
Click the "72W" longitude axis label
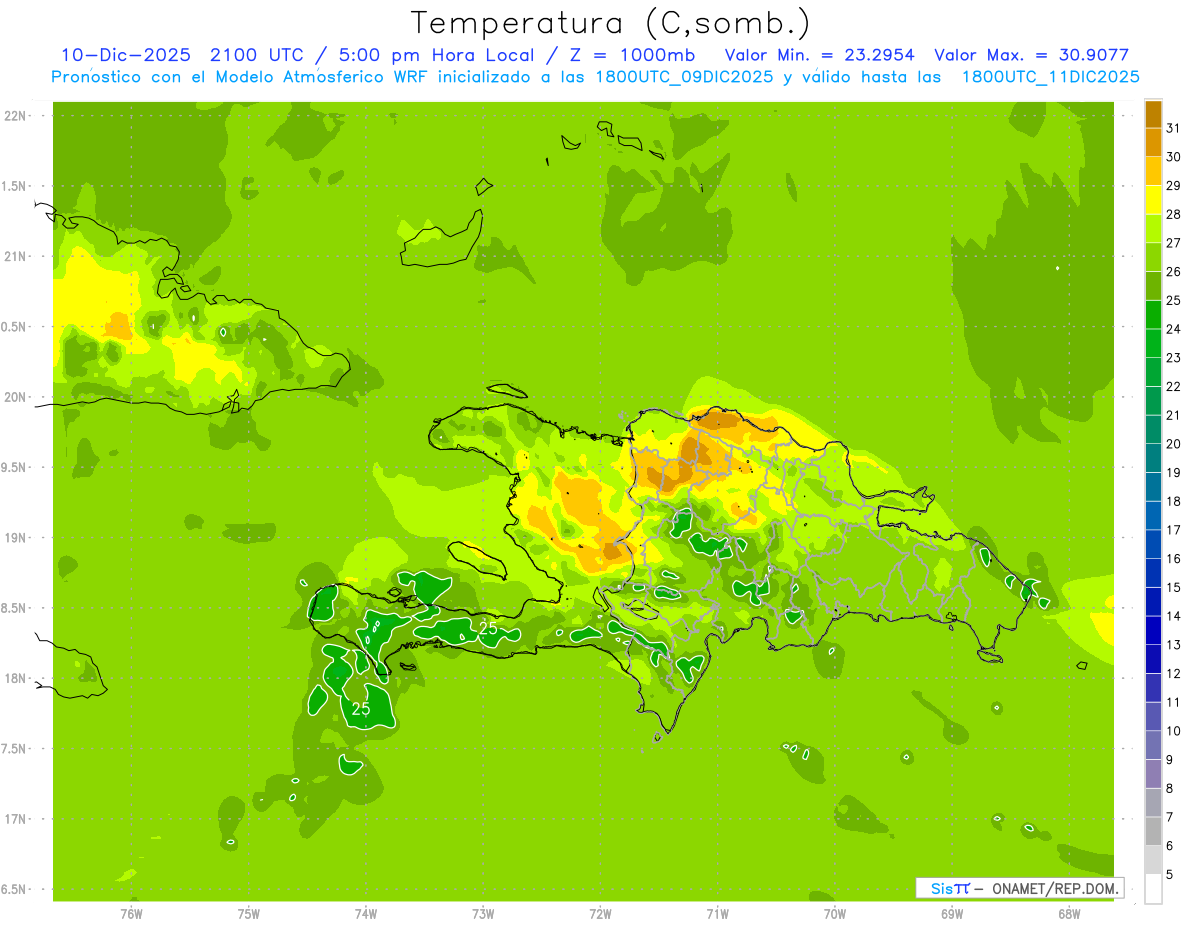(x=600, y=914)
